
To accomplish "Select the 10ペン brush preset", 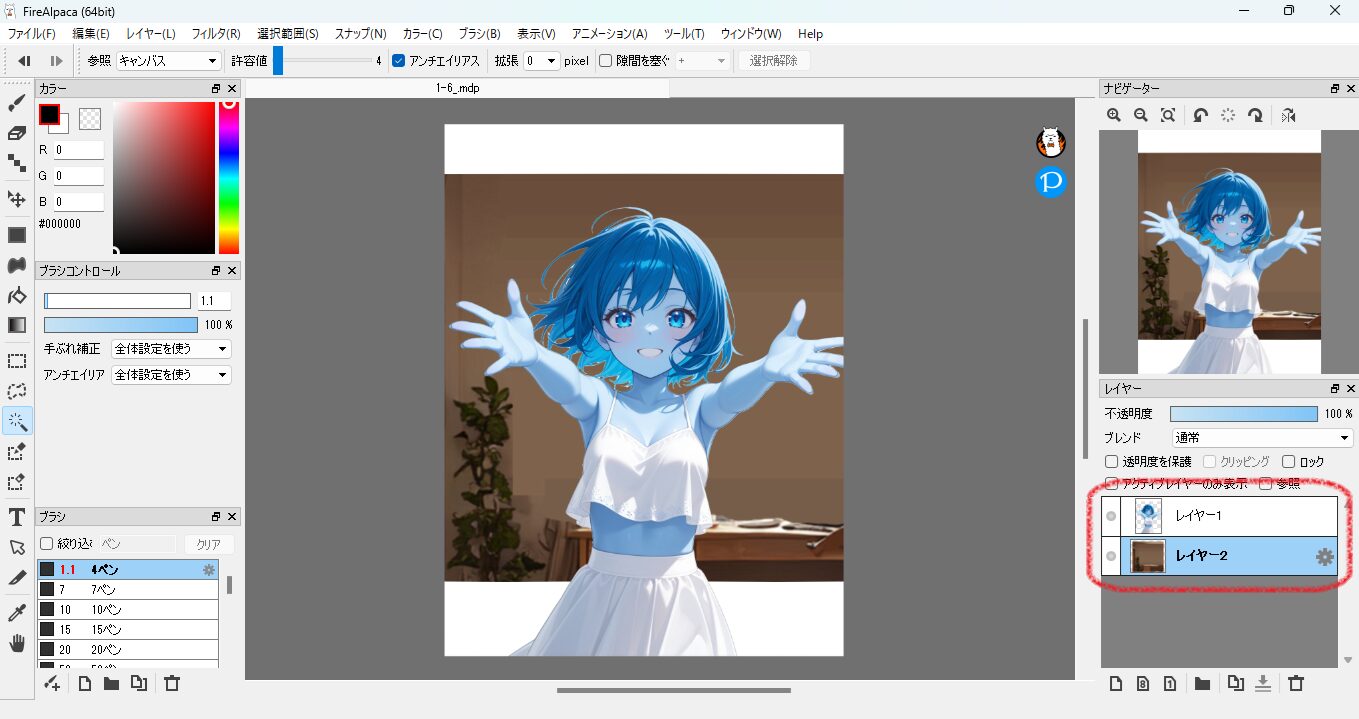I will pos(128,609).
